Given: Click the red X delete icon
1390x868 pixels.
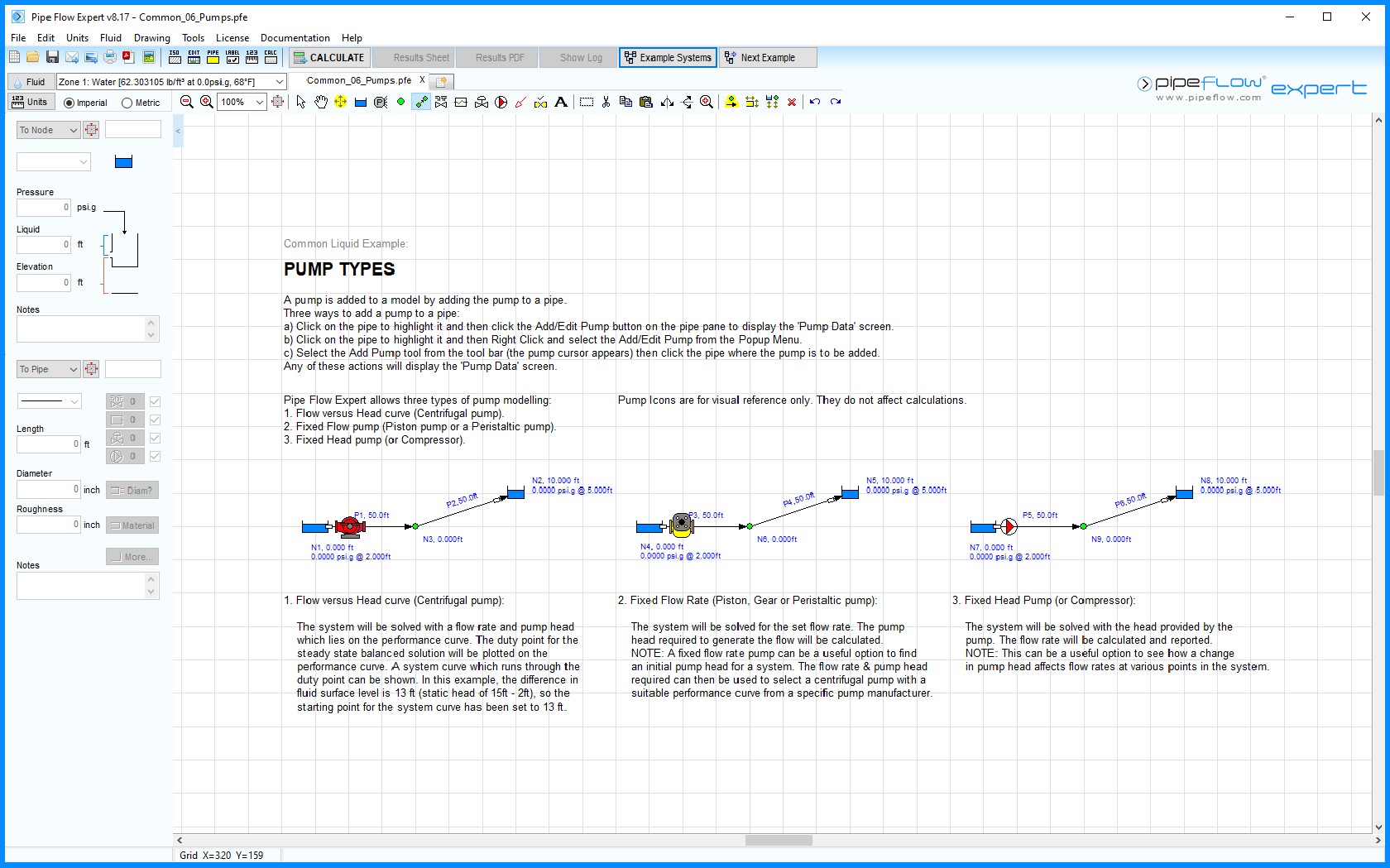Looking at the screenshot, I should (792, 102).
